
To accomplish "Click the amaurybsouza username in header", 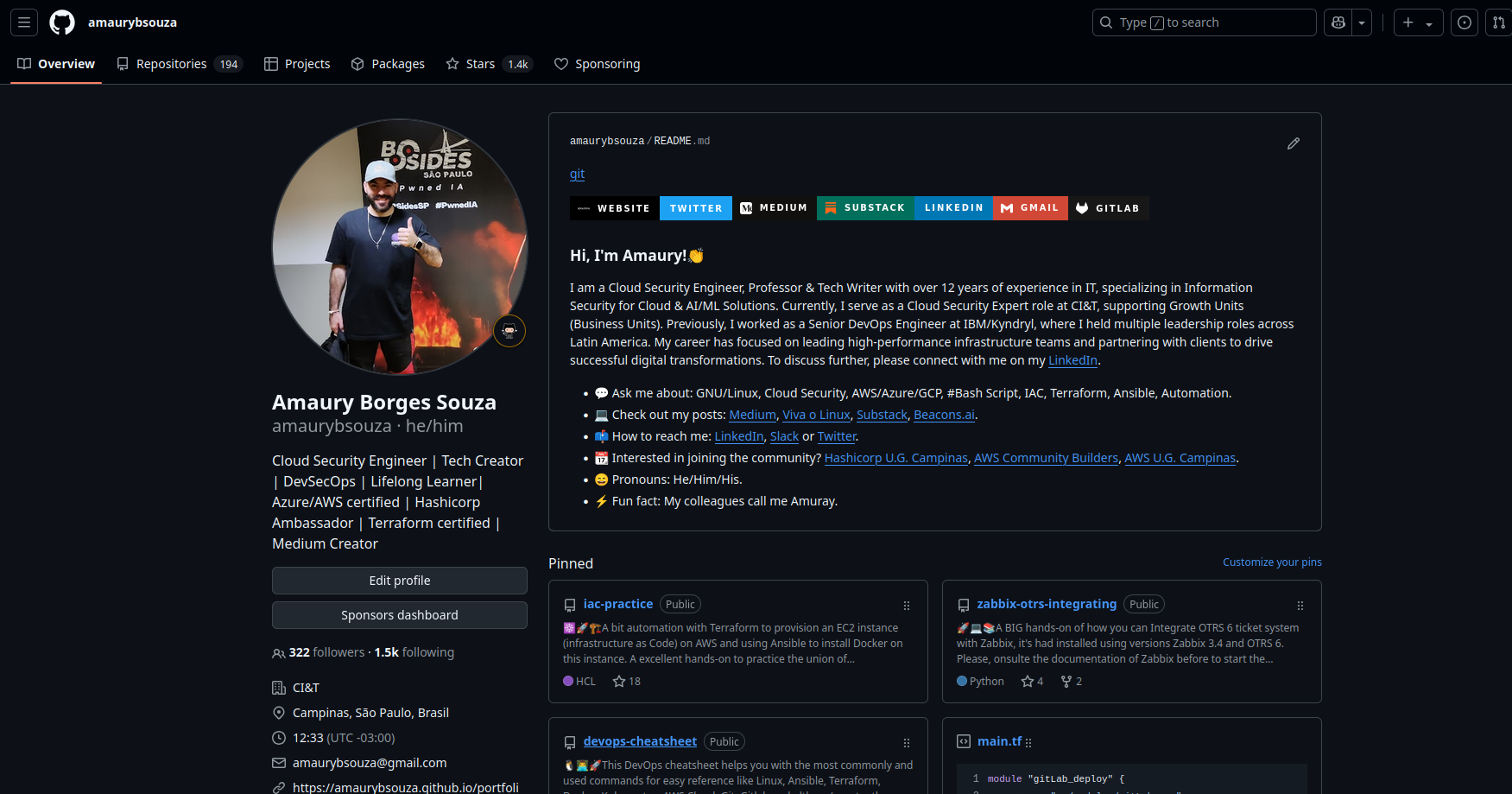I will [x=132, y=22].
